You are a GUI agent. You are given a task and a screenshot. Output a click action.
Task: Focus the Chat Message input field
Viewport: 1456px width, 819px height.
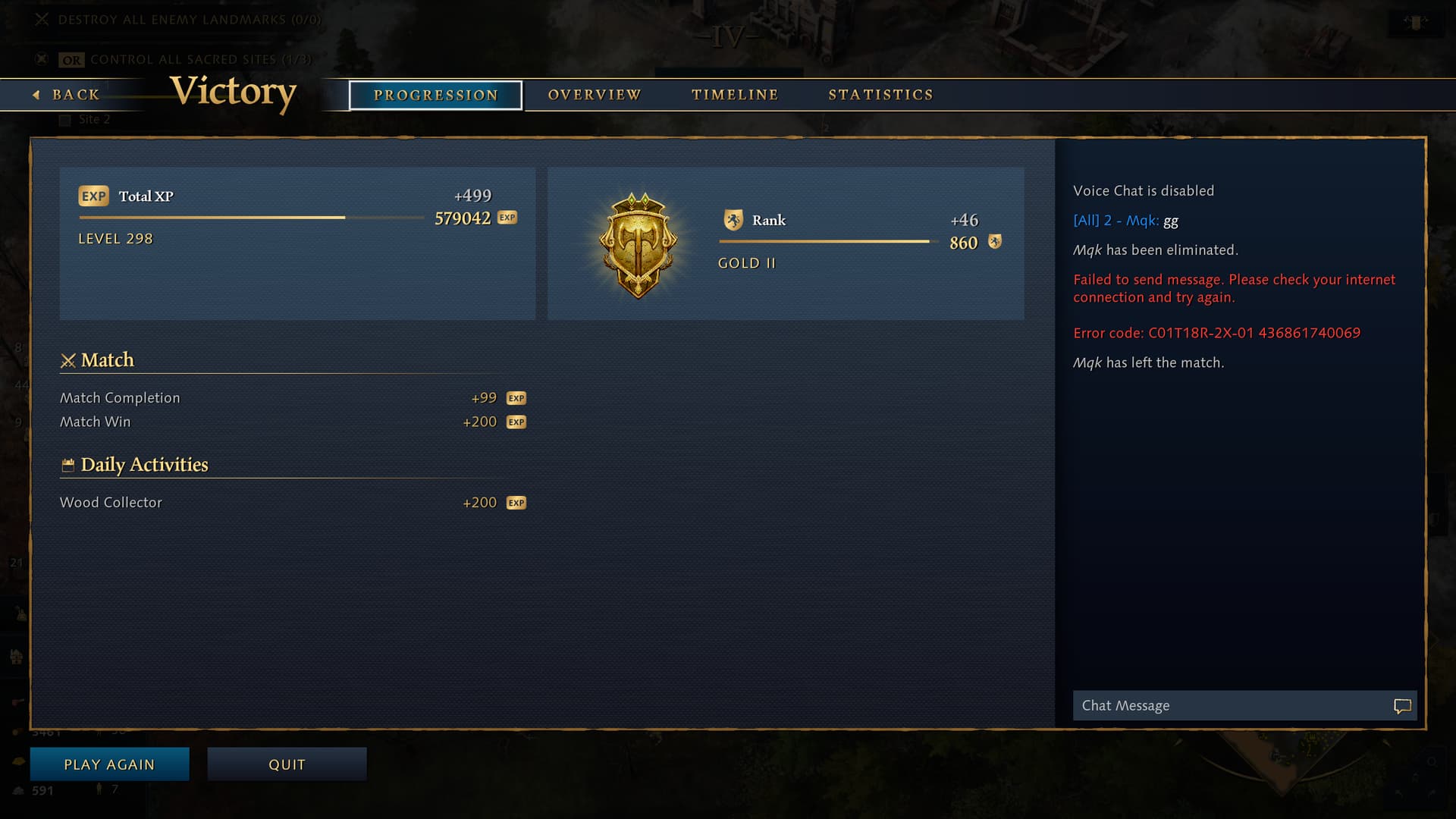click(1230, 706)
